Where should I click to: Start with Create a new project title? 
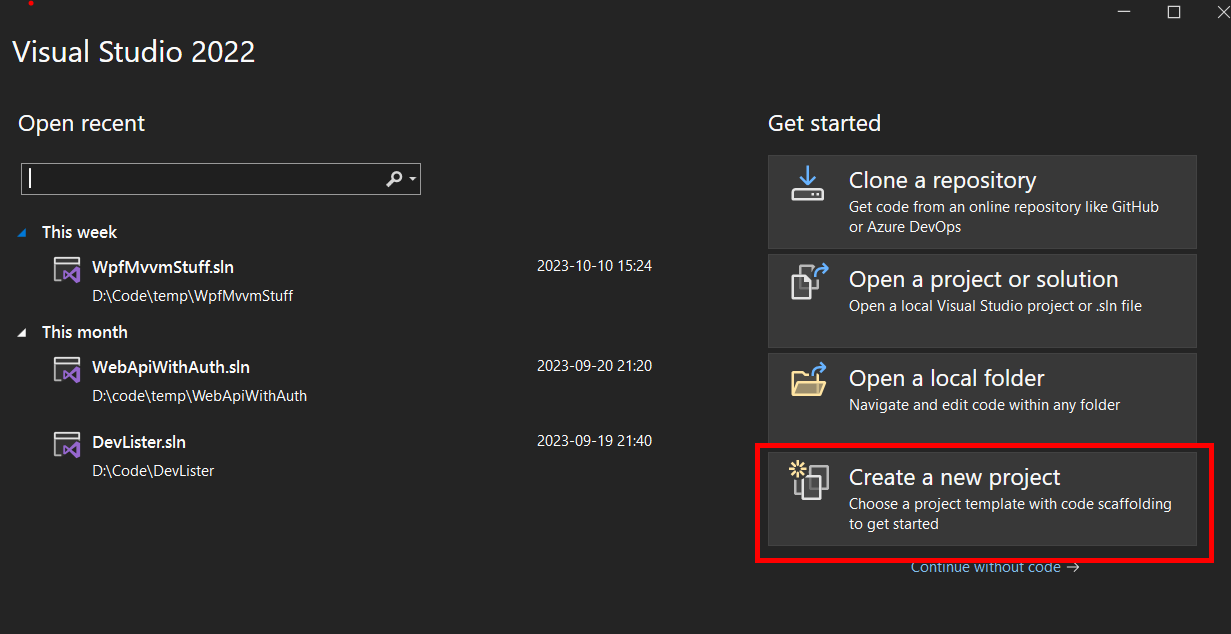tap(954, 478)
